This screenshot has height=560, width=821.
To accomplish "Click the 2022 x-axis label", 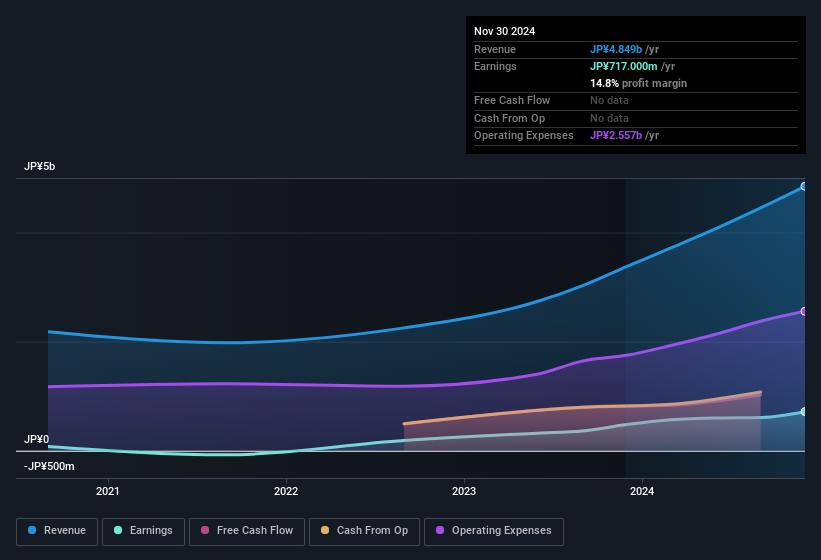I will (x=286, y=491).
